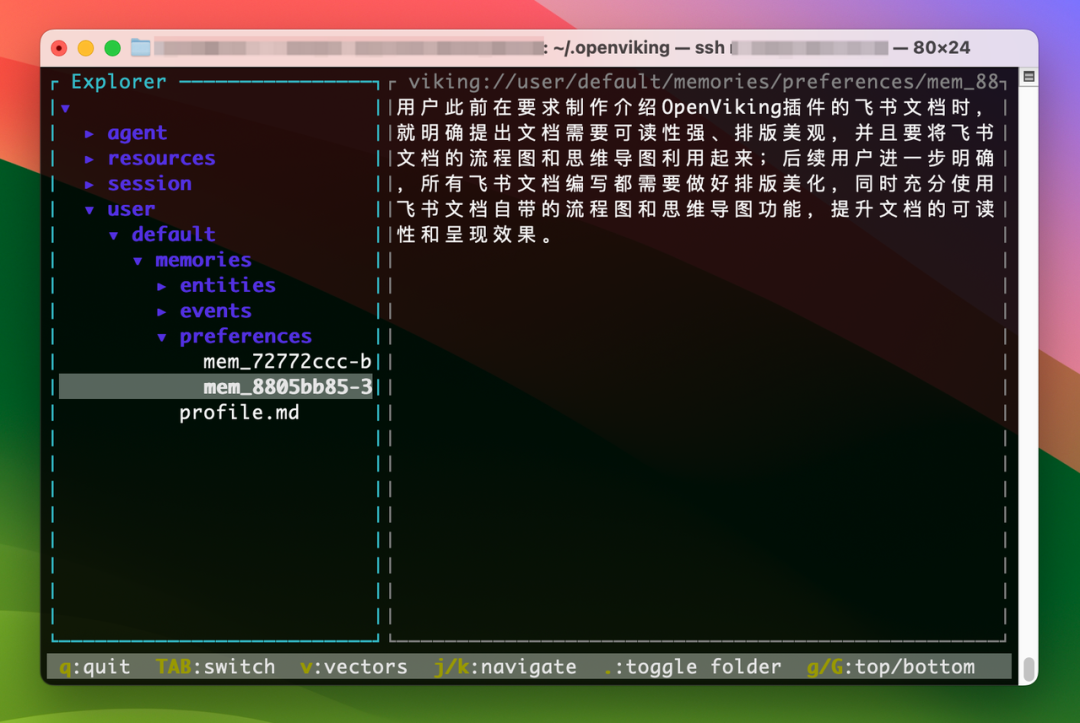Collapse the preferences folder arrow
Viewport: 1080px width, 723px height.
(x=162, y=337)
